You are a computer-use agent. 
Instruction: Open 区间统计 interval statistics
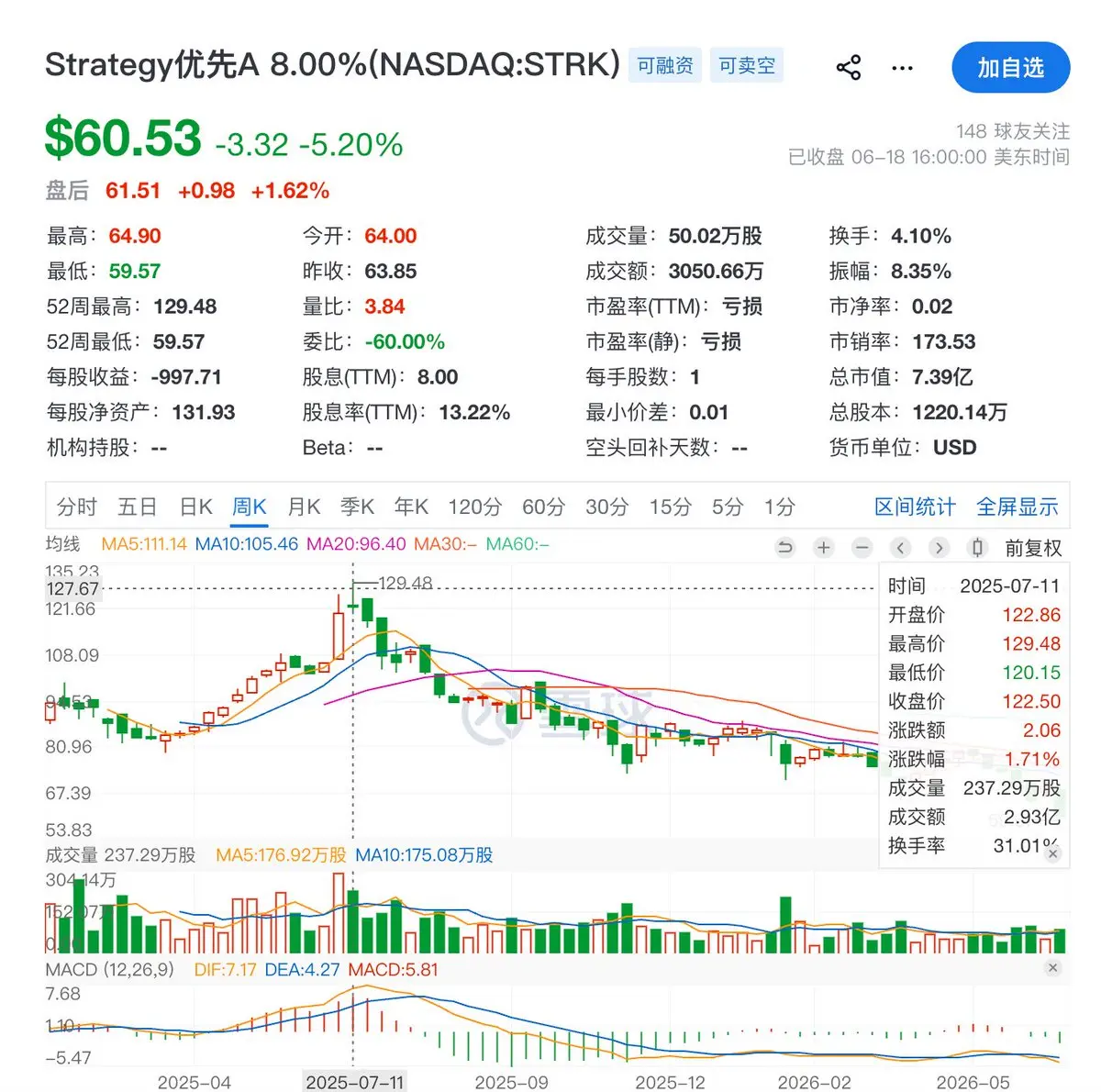[x=915, y=507]
